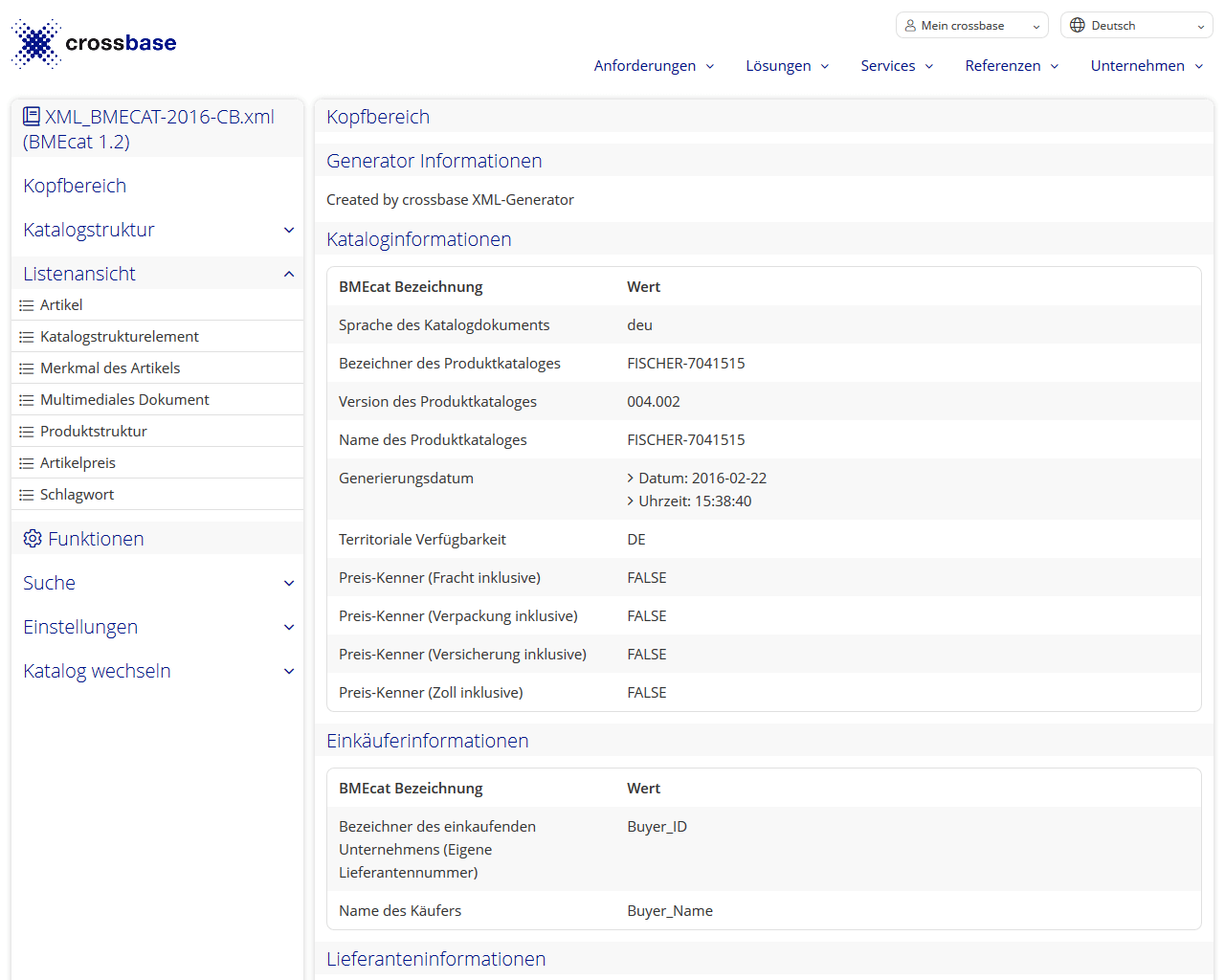Viewport: 1225px width, 980px height.
Task: Click the Kataloginformationen heading
Action: click(419, 239)
